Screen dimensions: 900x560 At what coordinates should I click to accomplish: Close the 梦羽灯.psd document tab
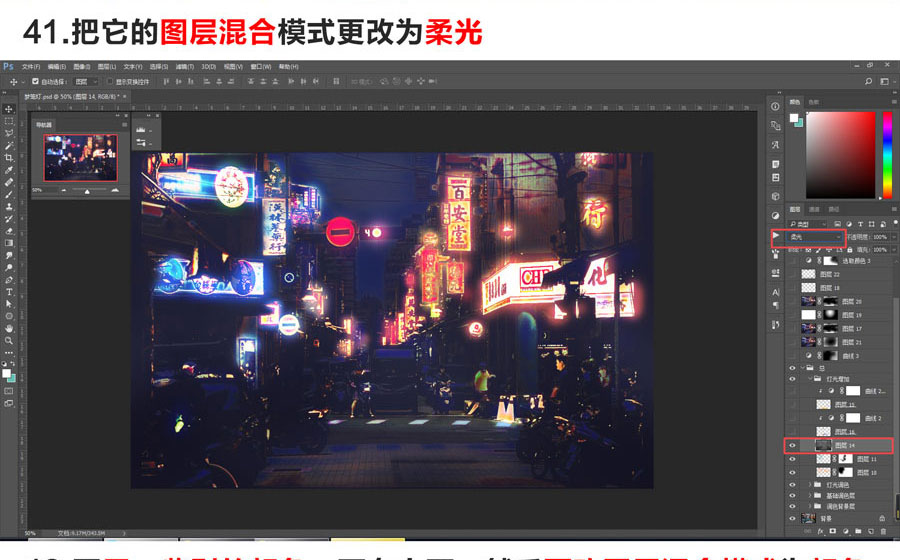(125, 96)
